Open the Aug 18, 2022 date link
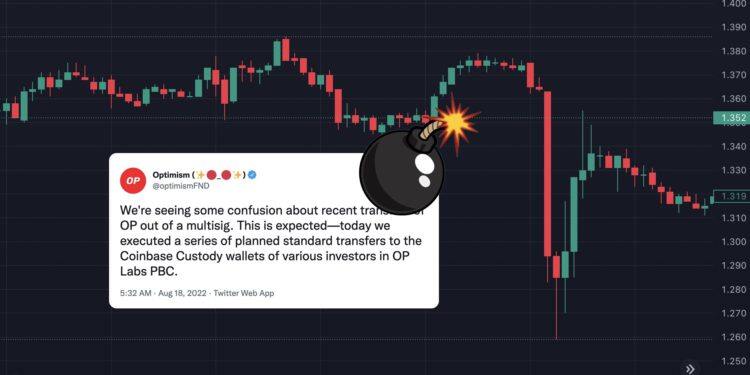 tap(182, 293)
